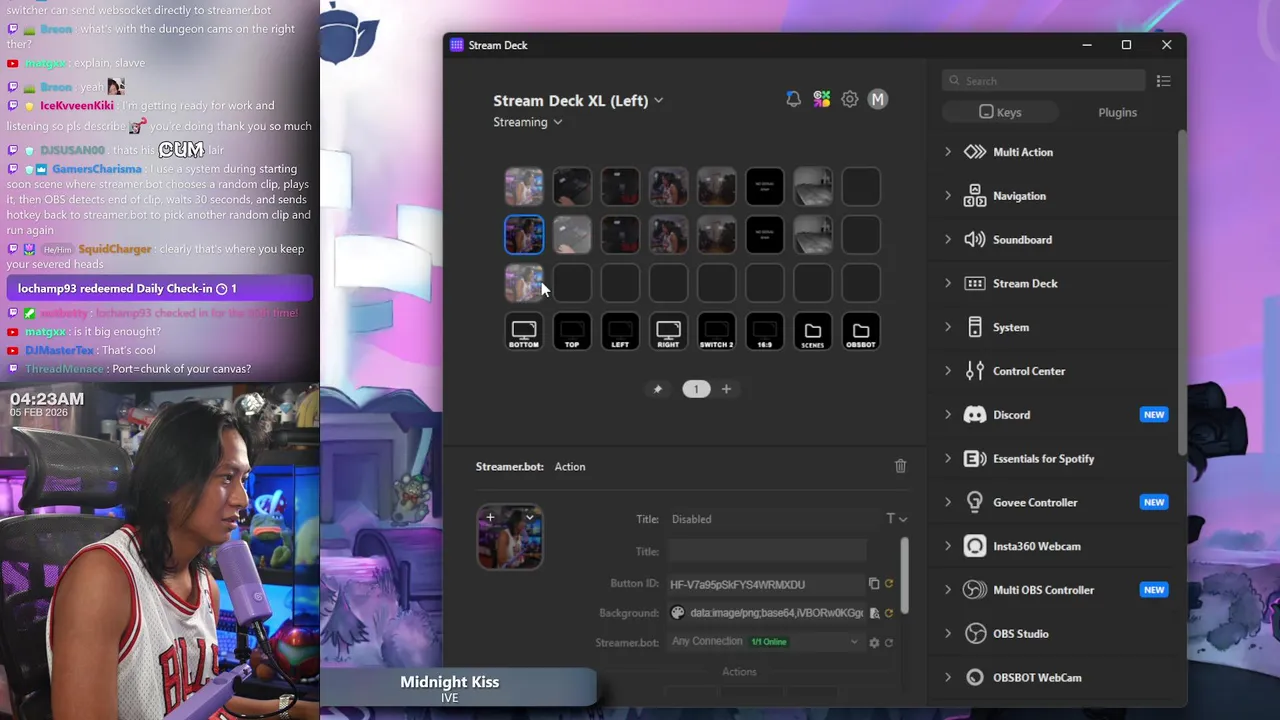Open the Background color palette icon
The image size is (1280, 720).
pyautogui.click(x=677, y=613)
